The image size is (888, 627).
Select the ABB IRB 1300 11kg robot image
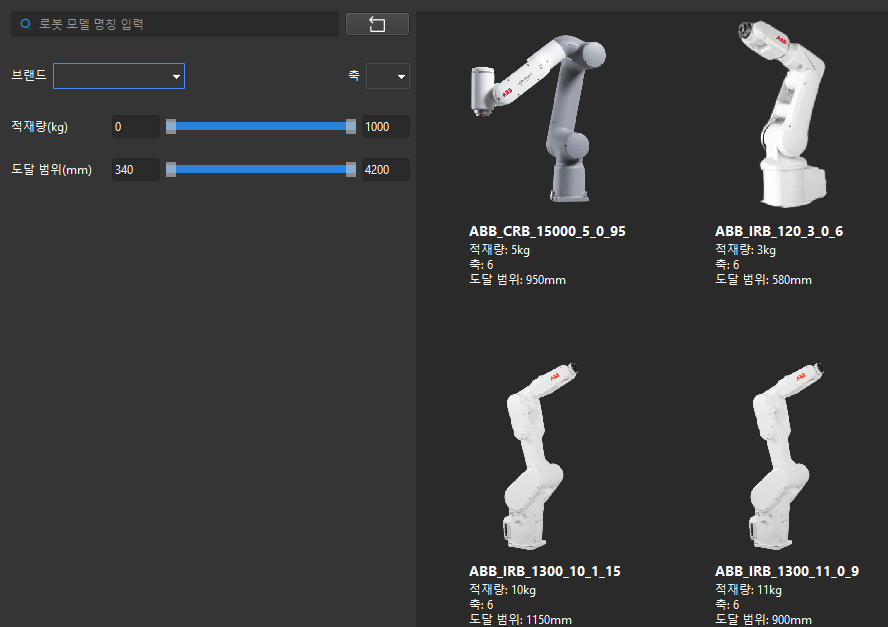point(786,455)
